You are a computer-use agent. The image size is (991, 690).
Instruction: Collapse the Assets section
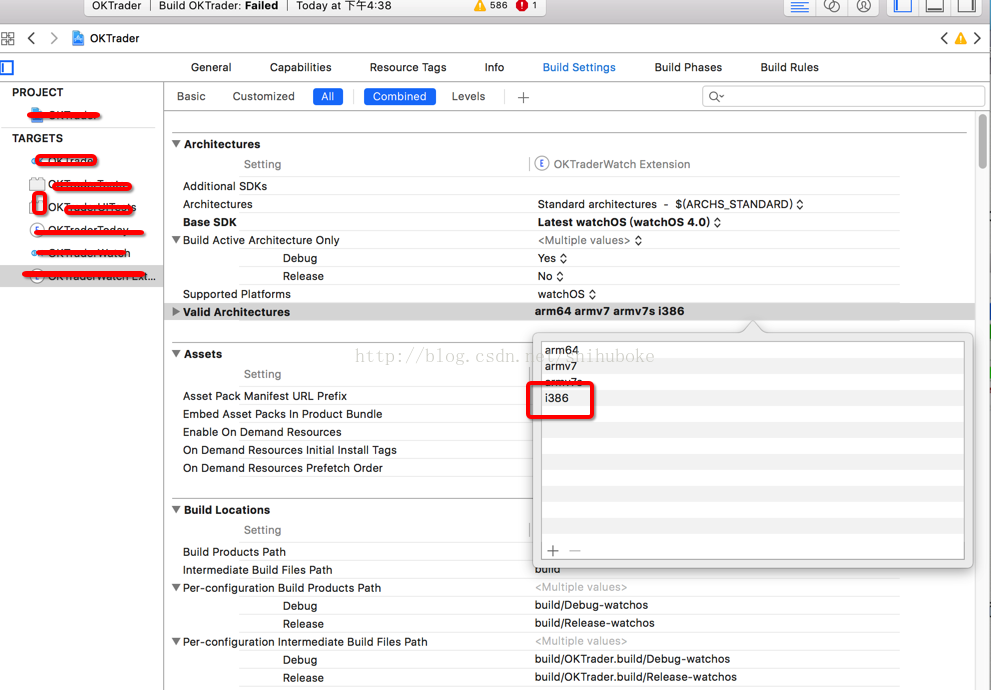[176, 354]
